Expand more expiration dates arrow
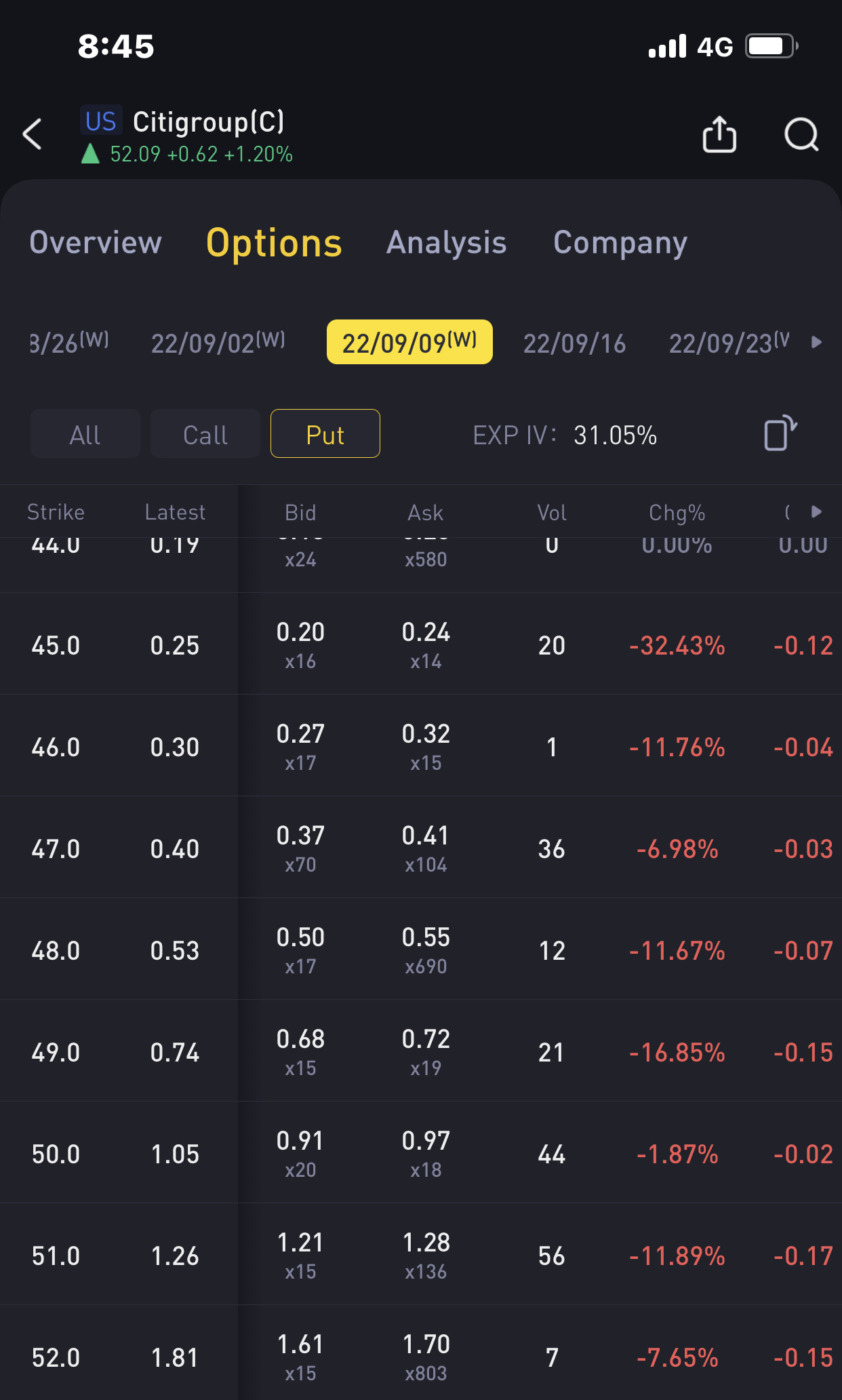This screenshot has width=842, height=1400. [817, 342]
